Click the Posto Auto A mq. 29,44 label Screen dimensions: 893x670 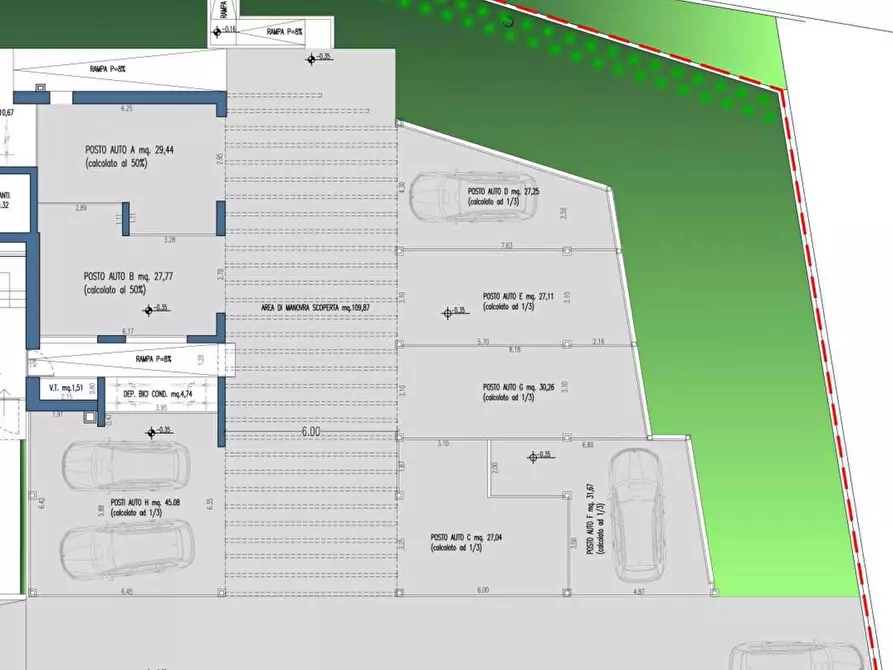point(131,148)
